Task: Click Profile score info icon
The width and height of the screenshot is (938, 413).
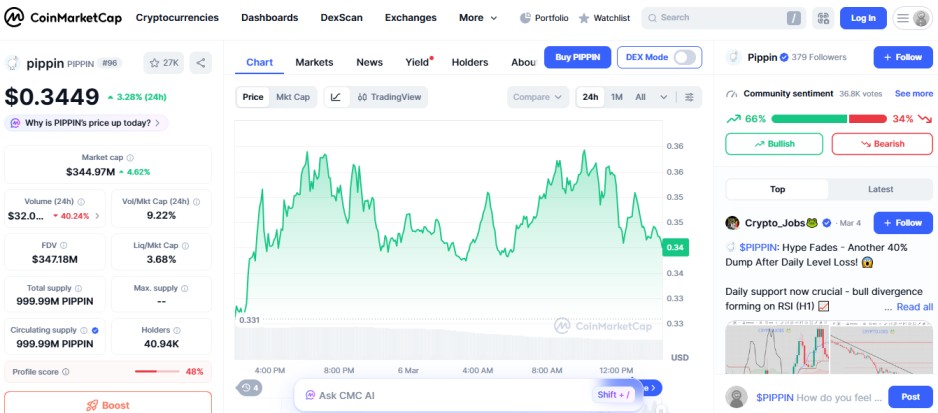Action: [x=66, y=372]
